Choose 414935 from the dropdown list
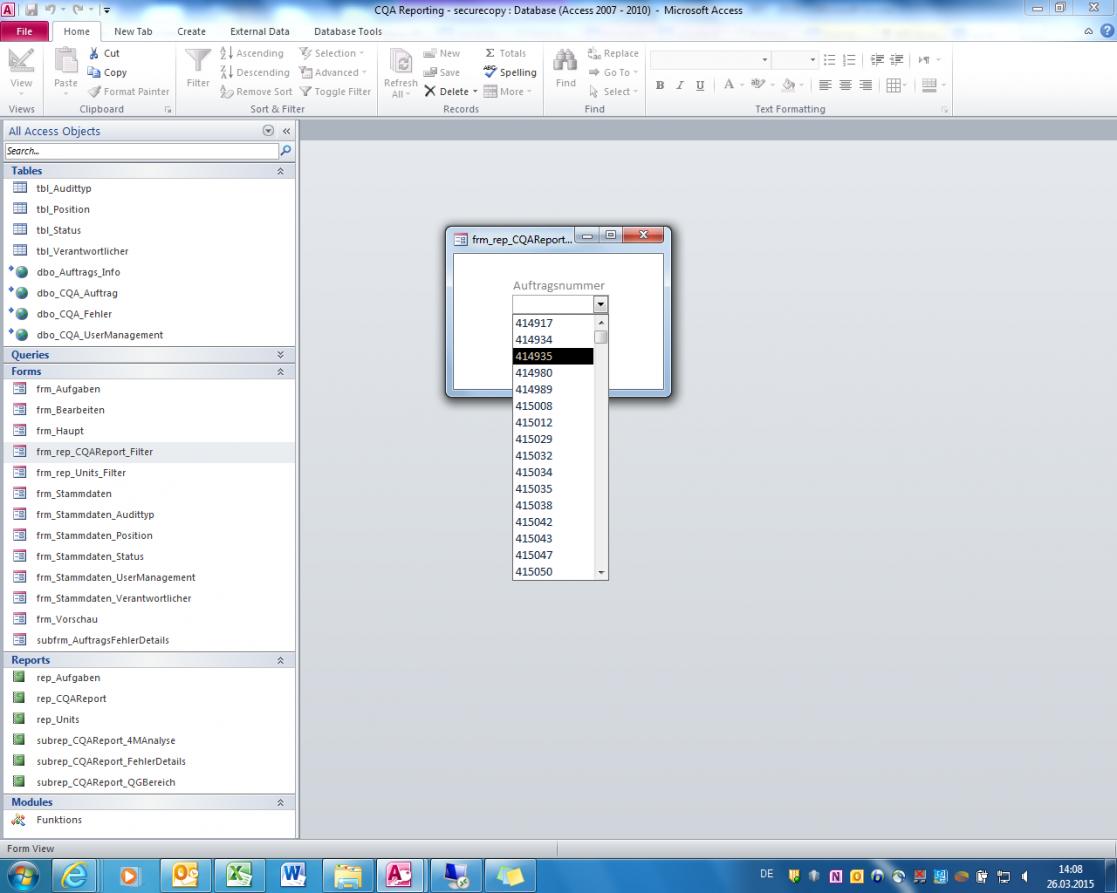 point(534,356)
